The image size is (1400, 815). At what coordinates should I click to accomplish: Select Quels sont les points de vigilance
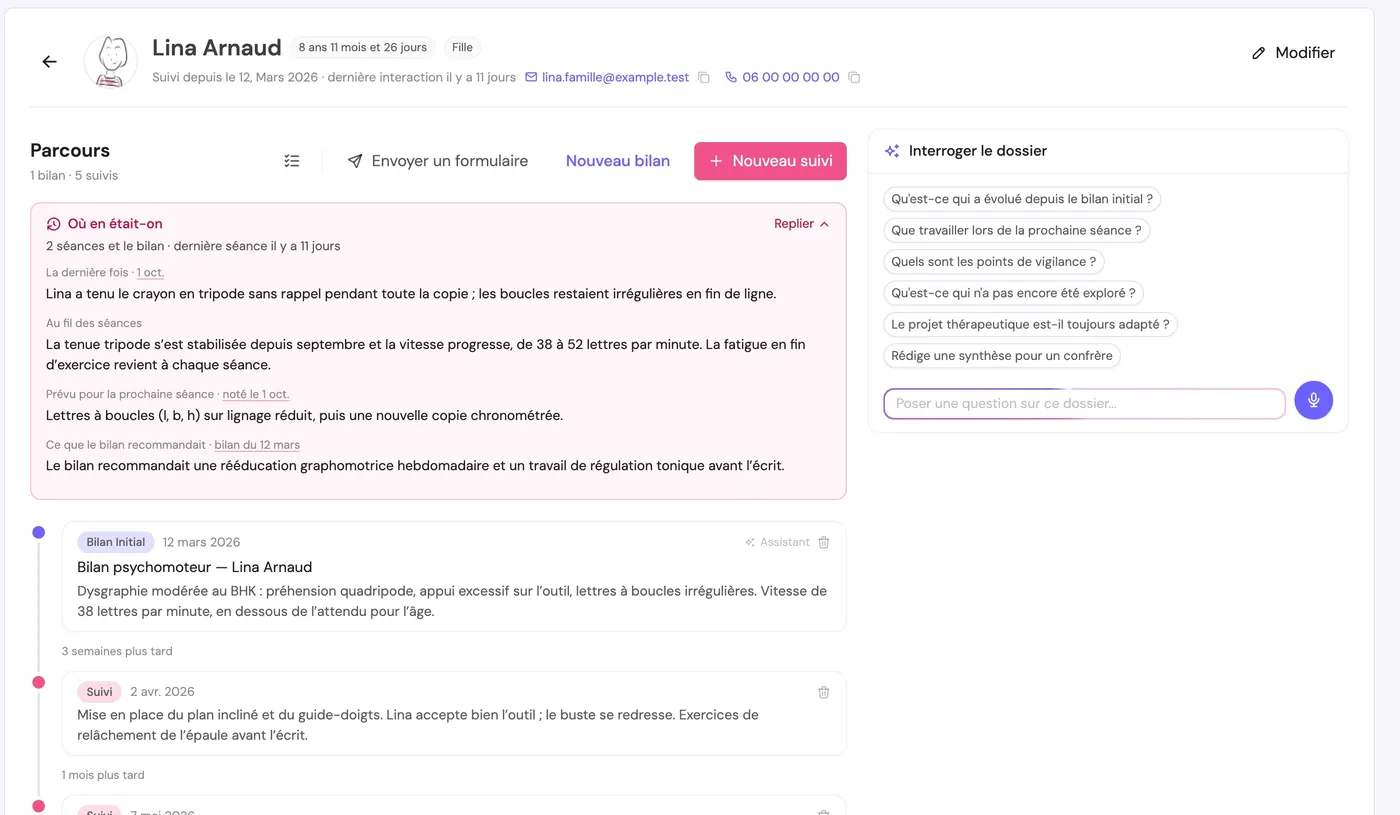[994, 261]
